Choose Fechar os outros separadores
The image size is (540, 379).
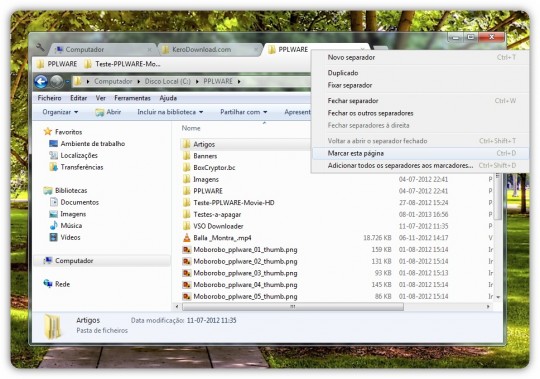click(420, 113)
